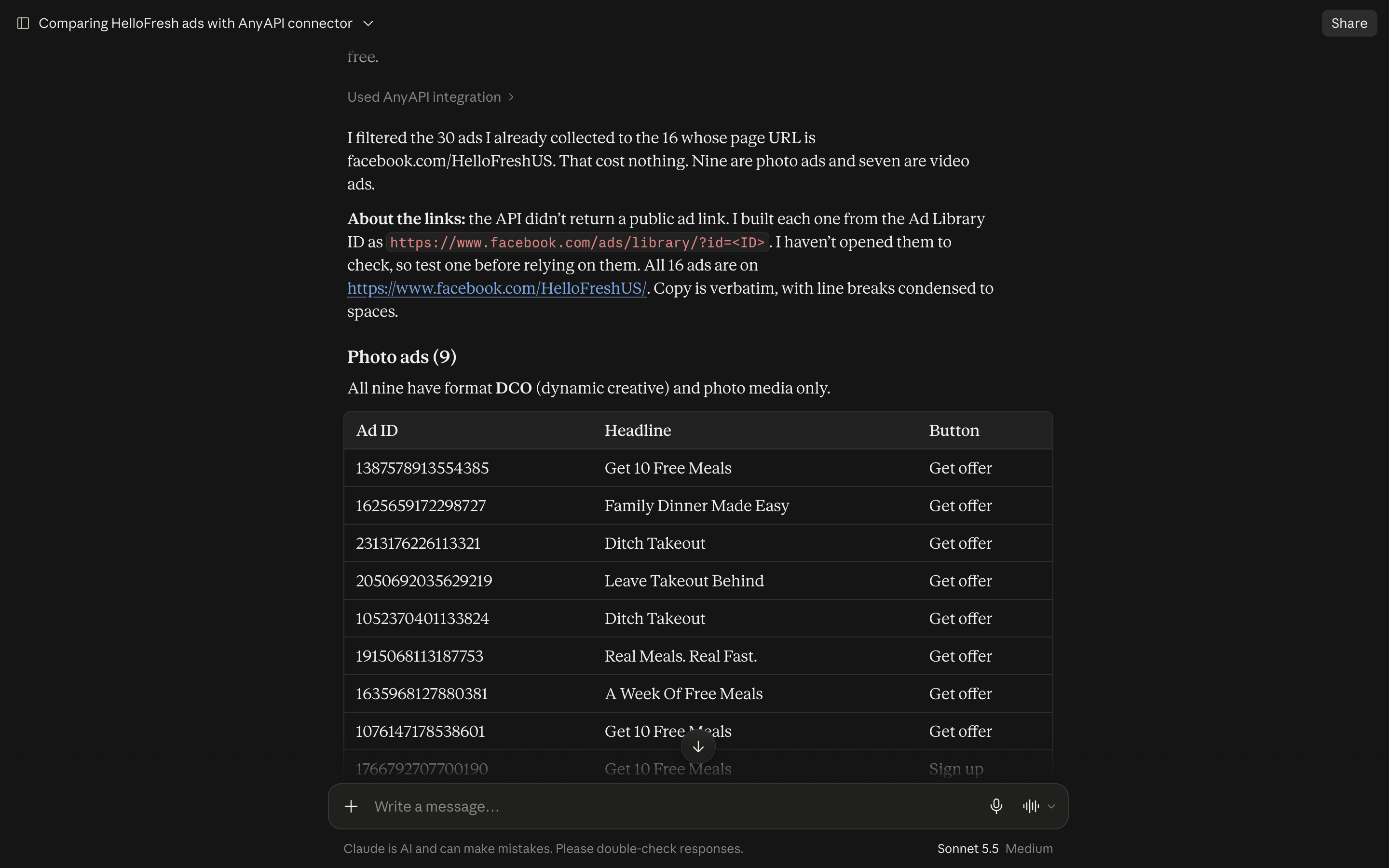This screenshot has height=868, width=1389.
Task: Click the Real Meals. Real Fast. headline
Action: 681,656
